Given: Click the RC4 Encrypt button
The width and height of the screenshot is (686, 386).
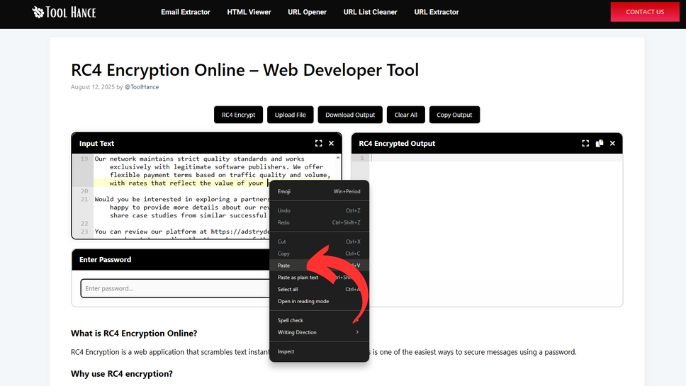Looking at the screenshot, I should (x=238, y=115).
